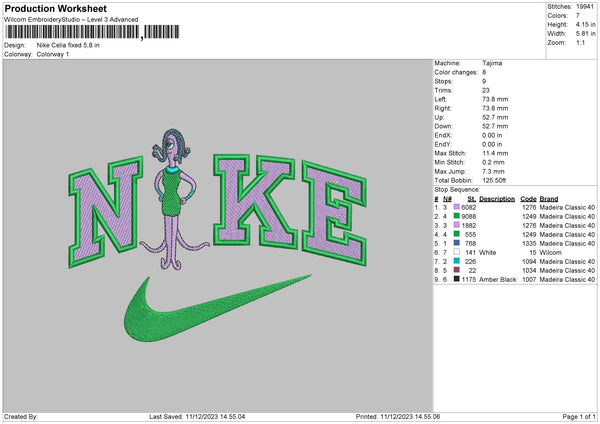Select the 'EndX:' label
The height and width of the screenshot is (424, 600).
(x=443, y=135)
